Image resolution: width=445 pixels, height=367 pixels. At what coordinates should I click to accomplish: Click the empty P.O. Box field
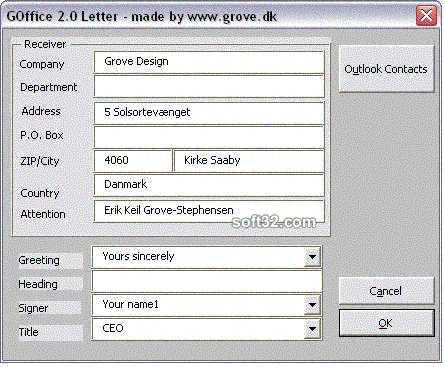pyautogui.click(x=209, y=137)
